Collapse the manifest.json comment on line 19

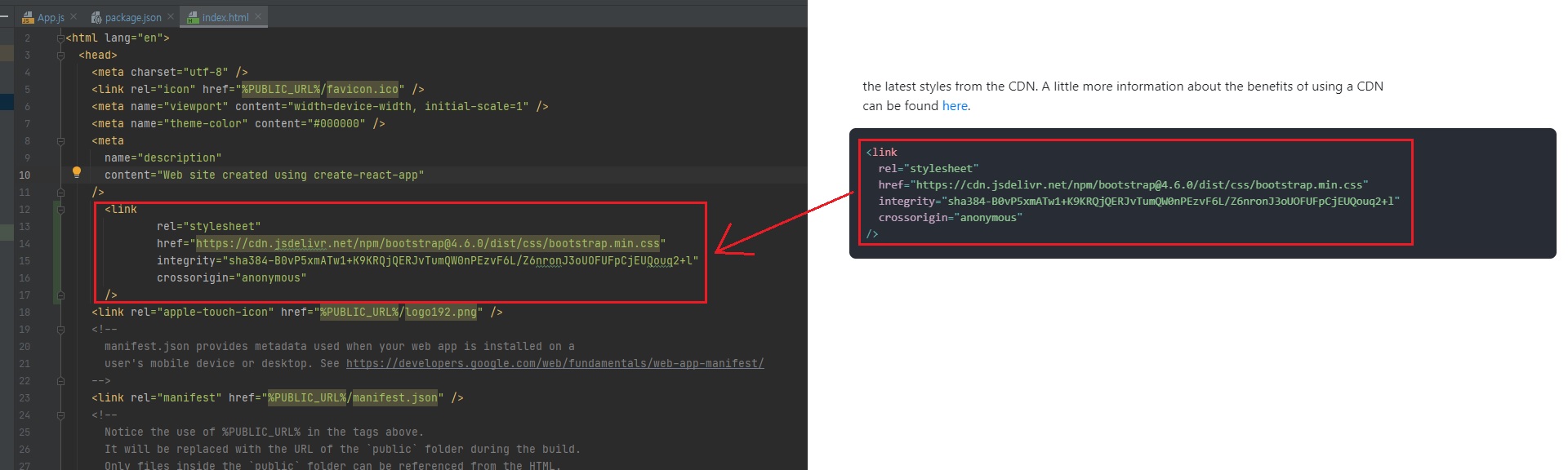60,329
